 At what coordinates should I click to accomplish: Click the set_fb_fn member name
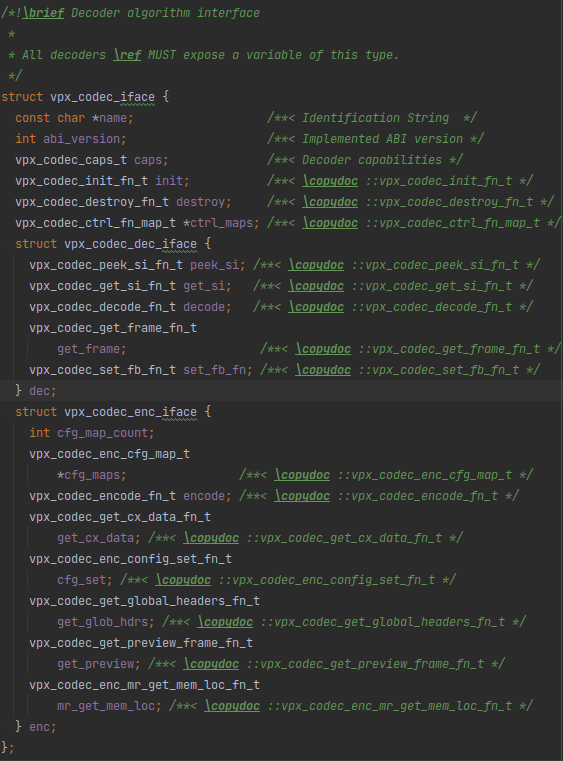215,370
